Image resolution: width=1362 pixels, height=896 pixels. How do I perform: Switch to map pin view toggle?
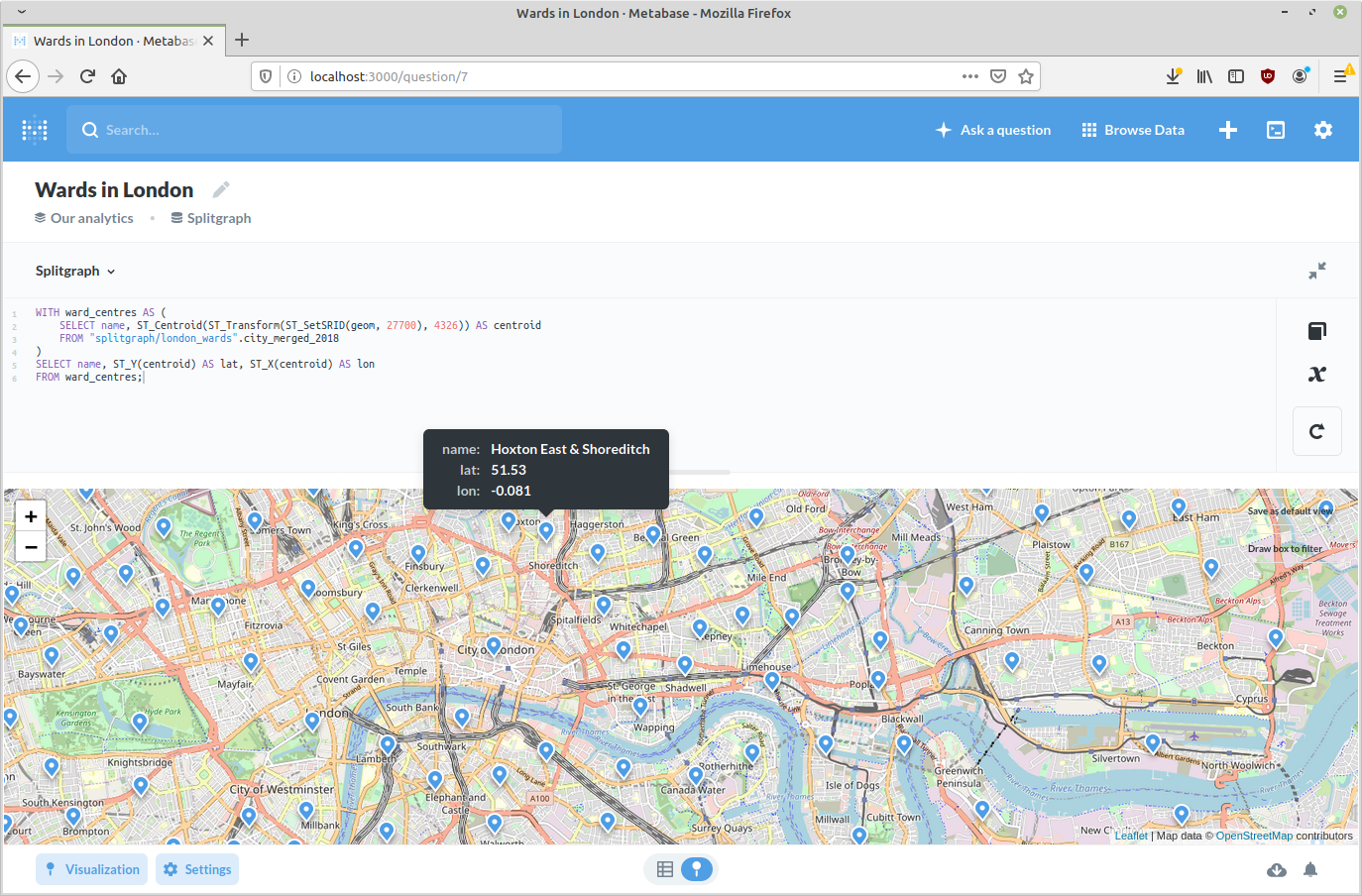(697, 869)
